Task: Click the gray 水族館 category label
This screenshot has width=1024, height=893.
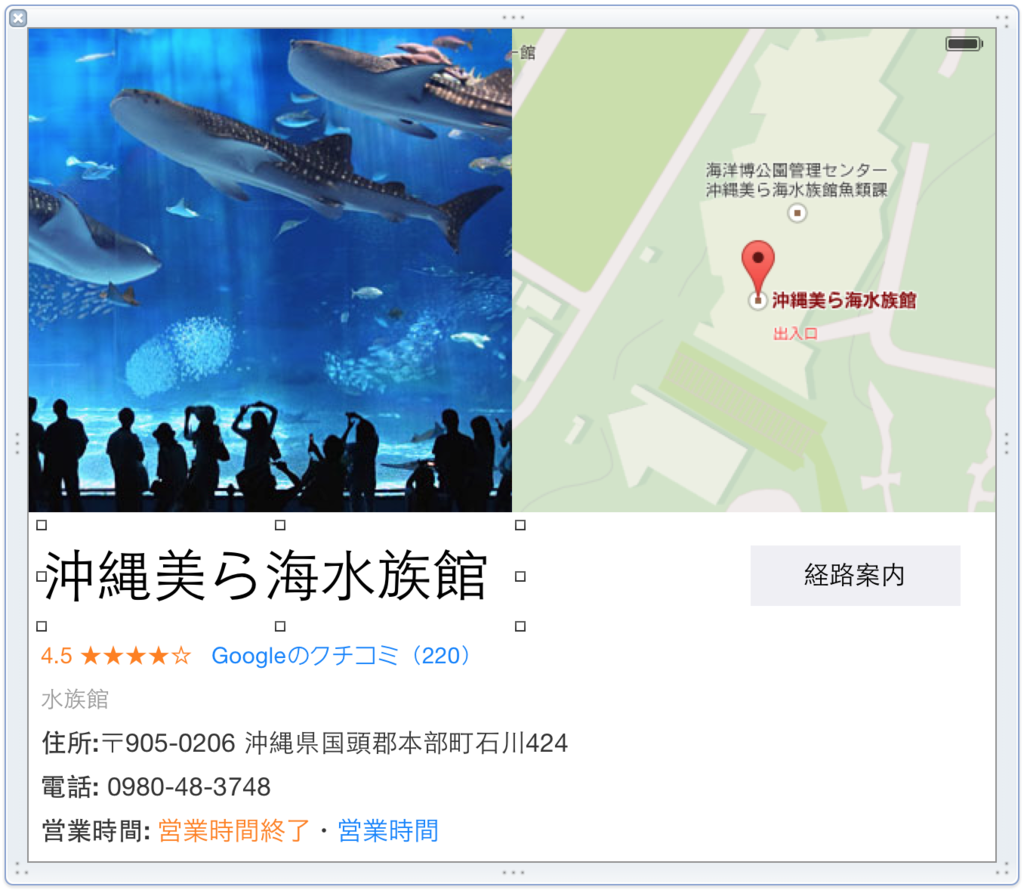Action: (74, 699)
